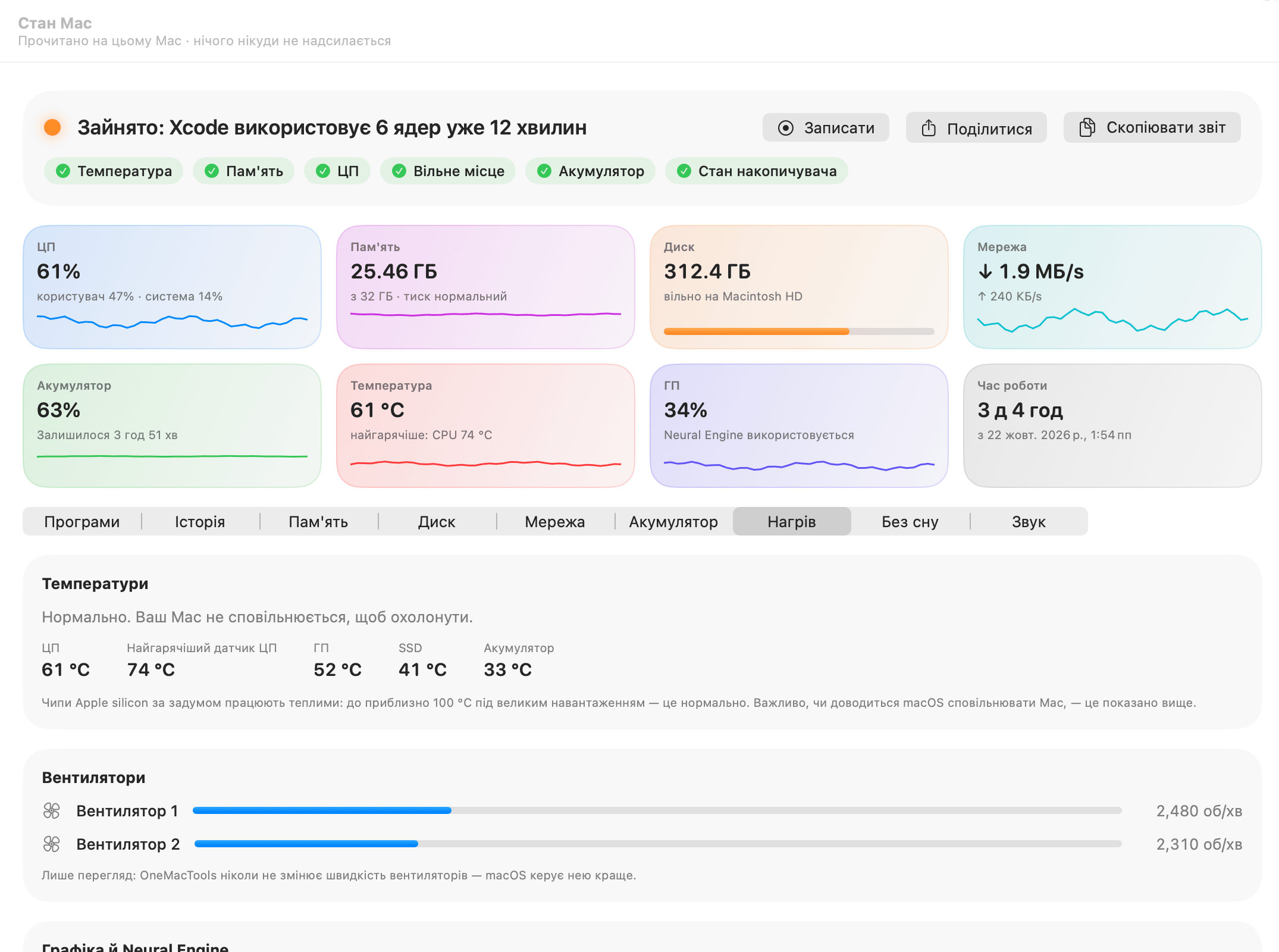The width and height of the screenshot is (1279, 952).
Task: Open the Акумулятор 63% card
Action: (x=172, y=425)
